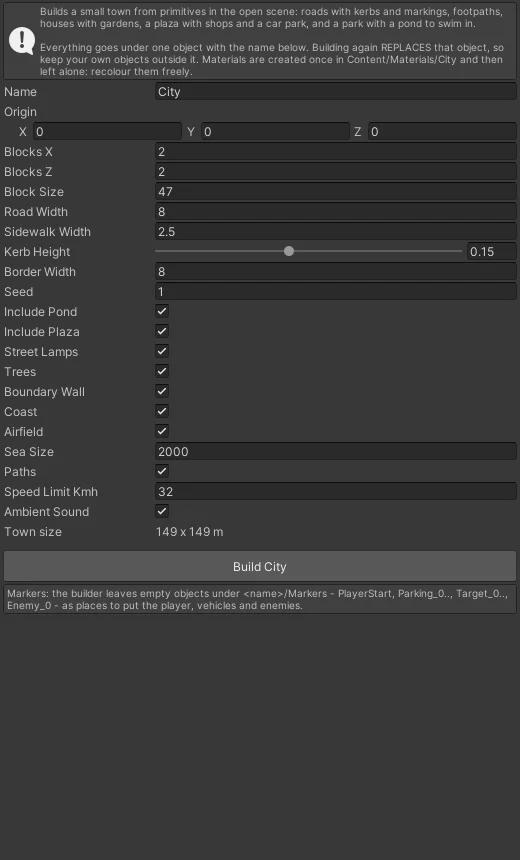Uncheck the Paths option
The width and height of the screenshot is (520, 860).
[x=162, y=471]
